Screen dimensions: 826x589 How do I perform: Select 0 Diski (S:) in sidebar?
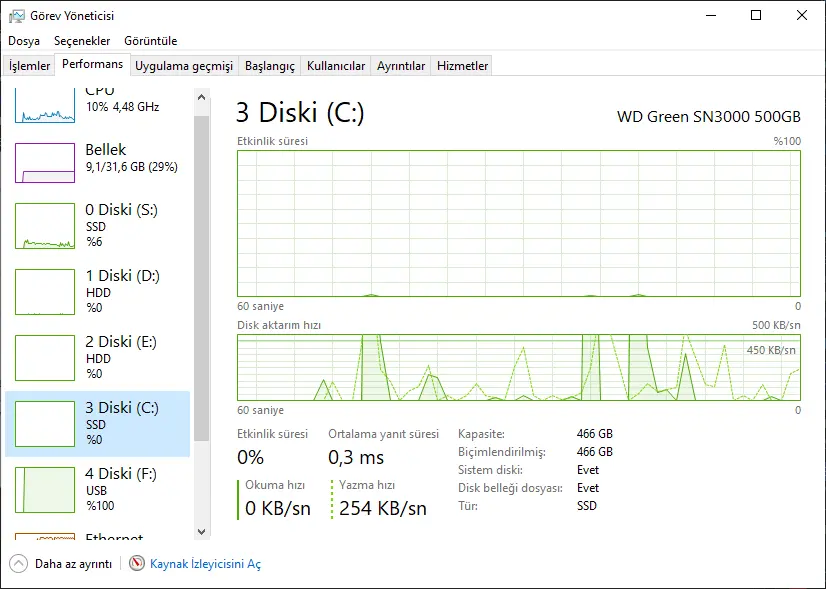pos(97,226)
